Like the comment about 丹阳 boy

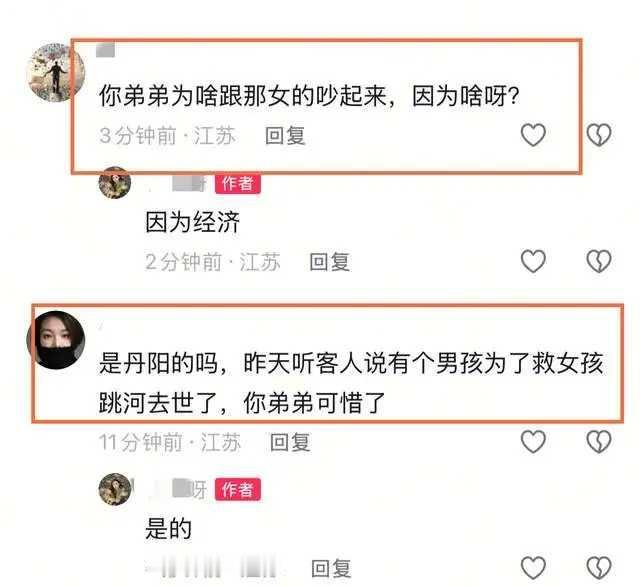[533, 442]
